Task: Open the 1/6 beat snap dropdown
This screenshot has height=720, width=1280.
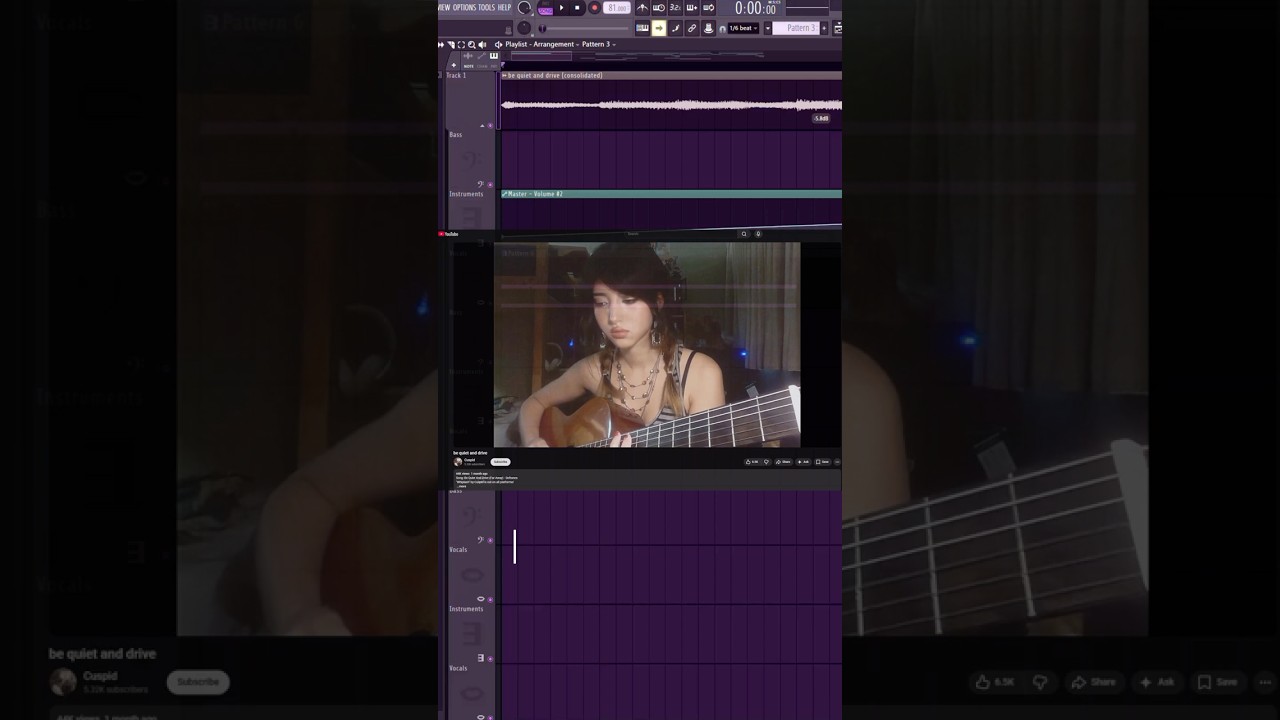Action: pos(743,28)
